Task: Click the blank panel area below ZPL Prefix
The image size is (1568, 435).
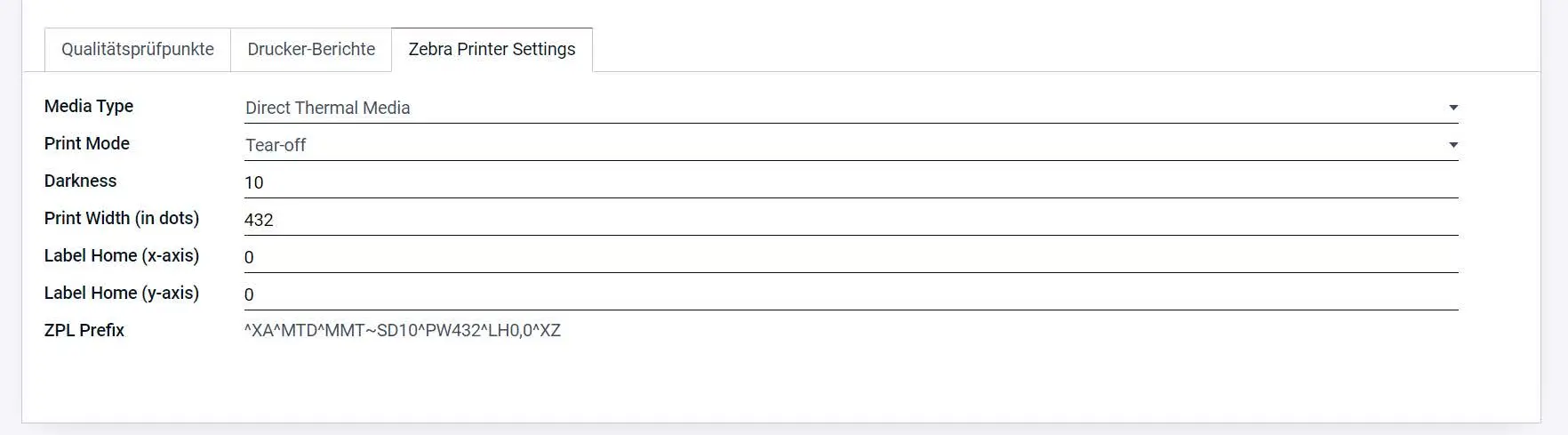Action: coord(780,383)
